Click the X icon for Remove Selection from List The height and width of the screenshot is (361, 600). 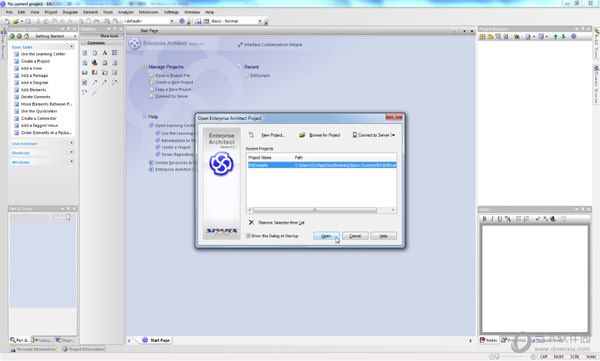tap(251, 222)
